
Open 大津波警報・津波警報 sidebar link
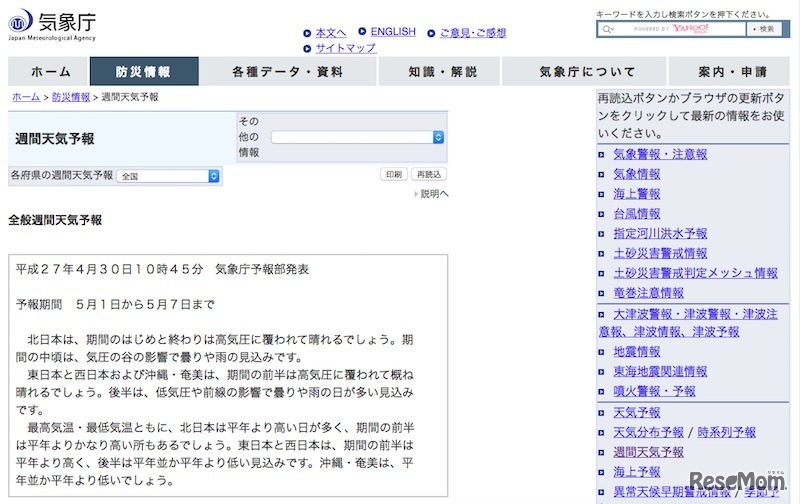tap(688, 323)
